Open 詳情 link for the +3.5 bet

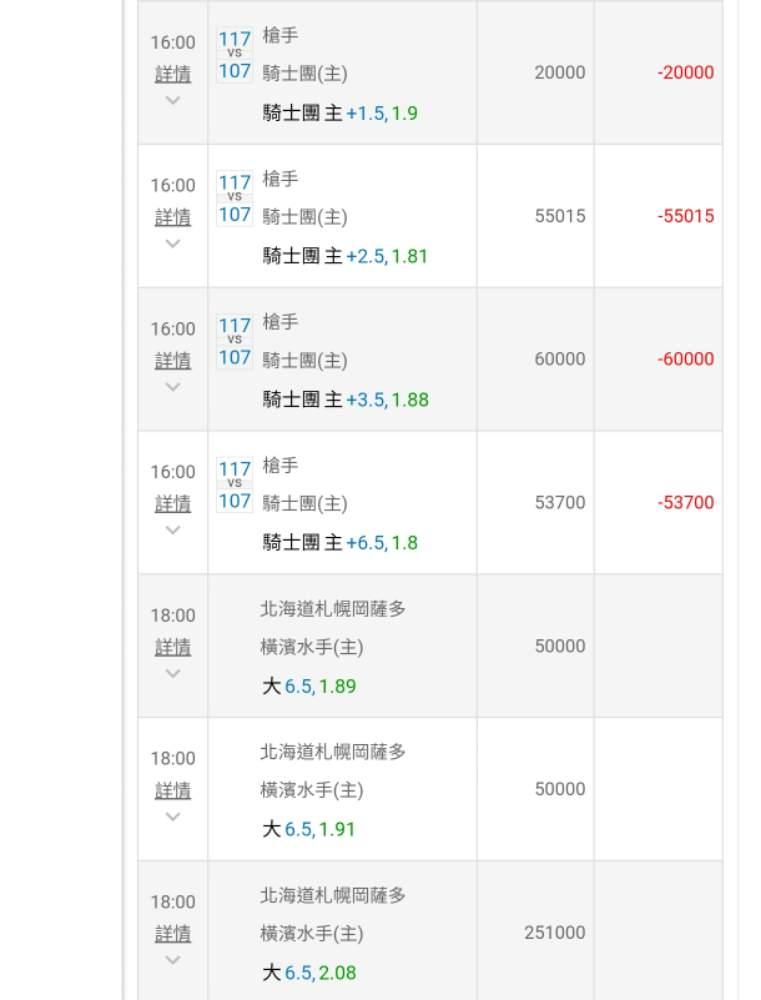(x=173, y=361)
